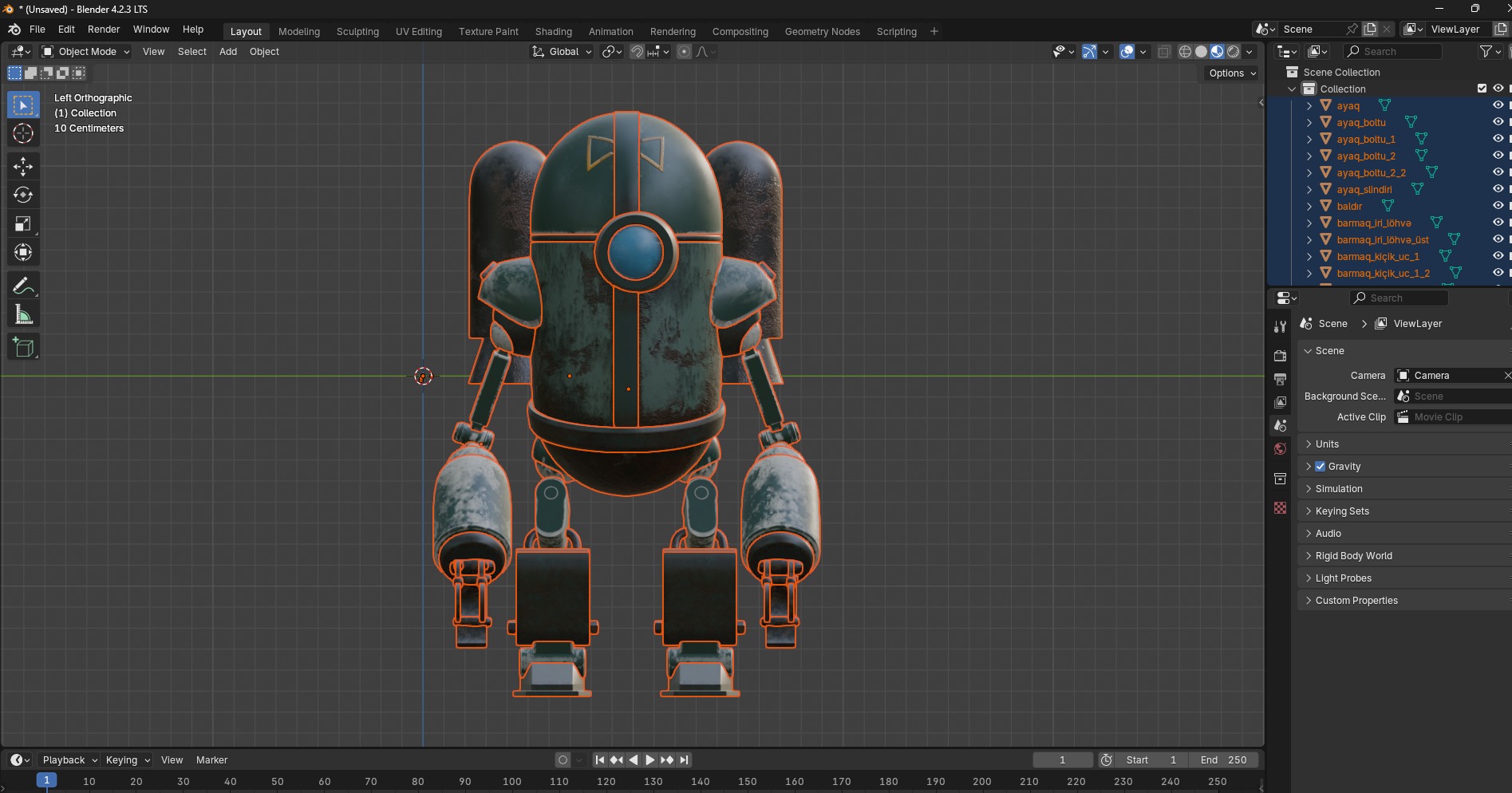Click the End frame 250 field
The width and height of the screenshot is (1512, 793).
coord(1223,759)
